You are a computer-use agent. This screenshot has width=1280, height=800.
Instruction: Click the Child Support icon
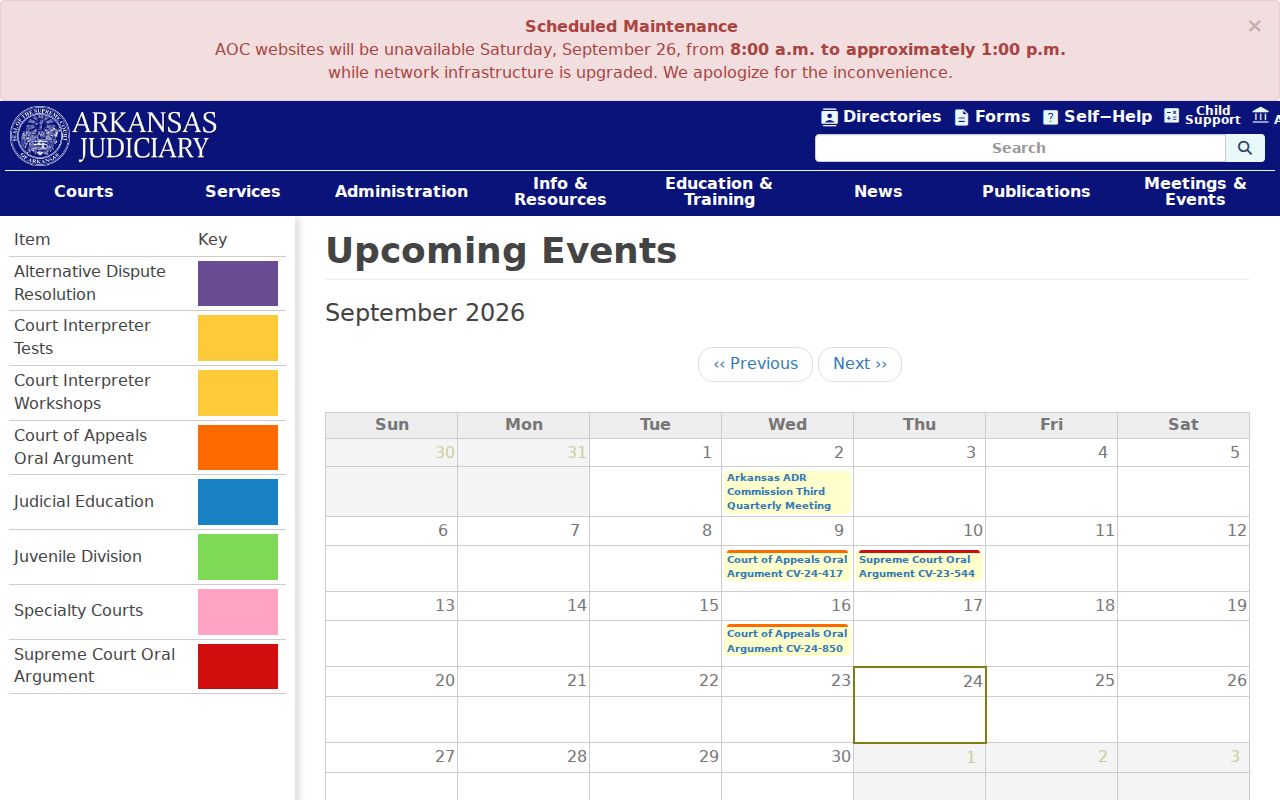click(x=1172, y=115)
